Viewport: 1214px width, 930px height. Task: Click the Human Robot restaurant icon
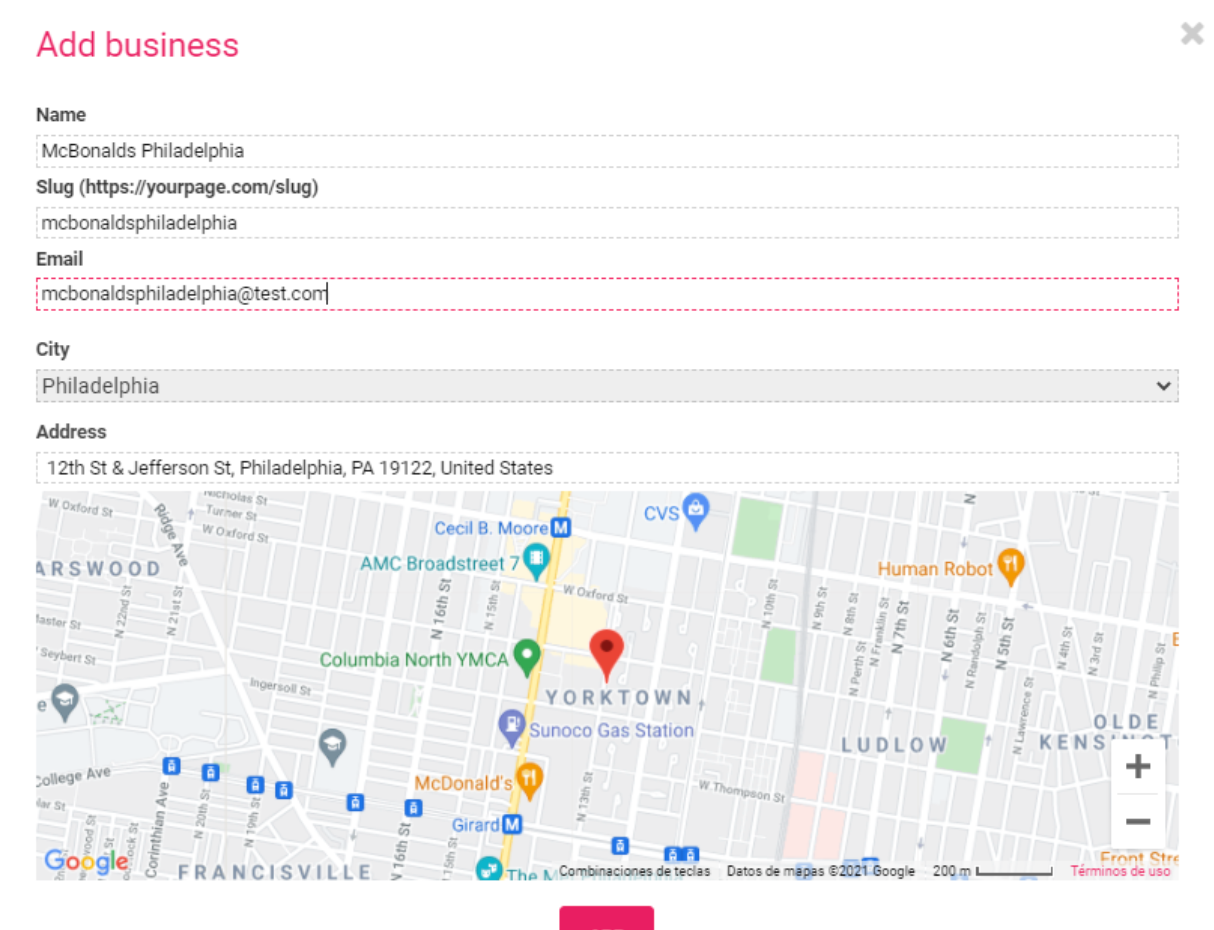1012,567
